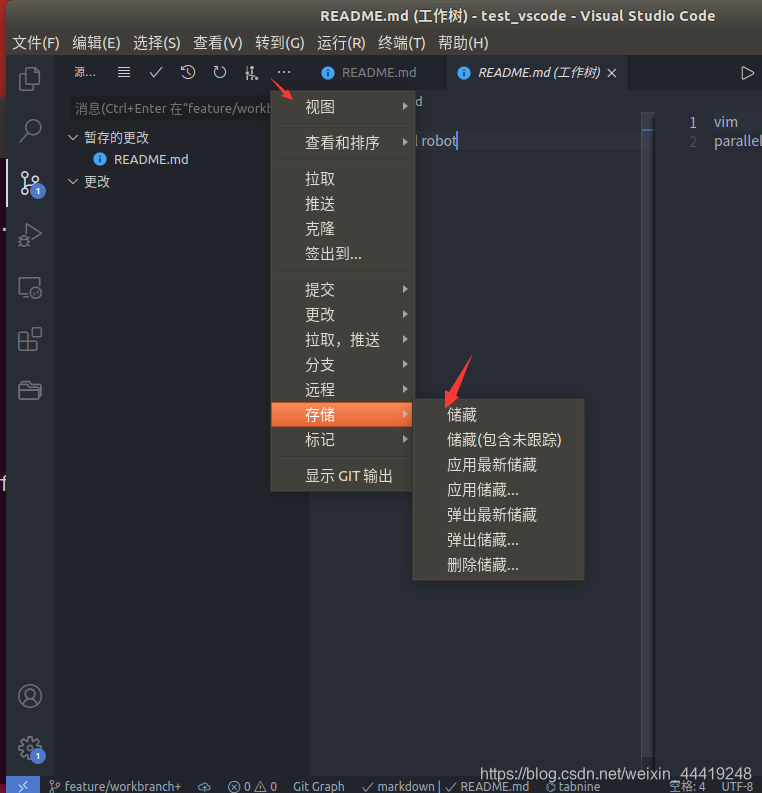Screen dimensions: 762x793
Task: Open the 帮助(H) menu
Action: 463,43
